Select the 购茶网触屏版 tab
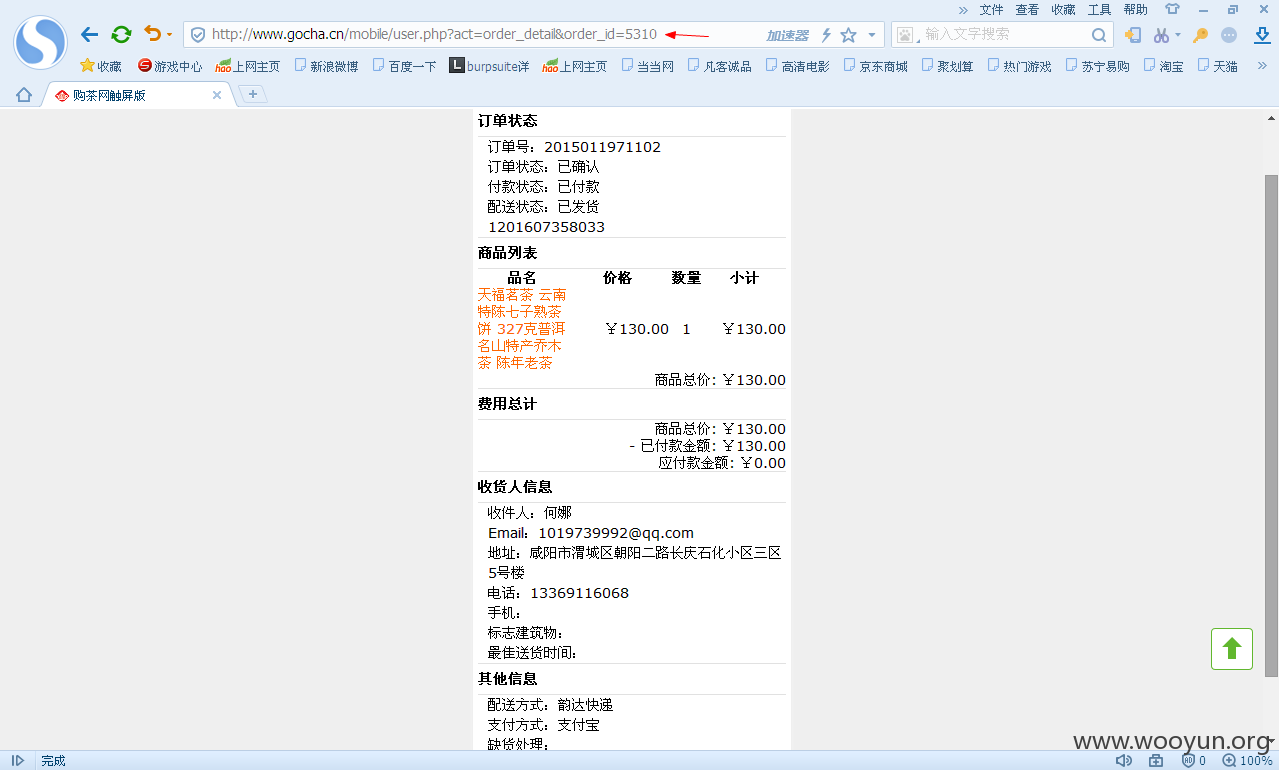This screenshot has height=770, width=1279. point(138,95)
